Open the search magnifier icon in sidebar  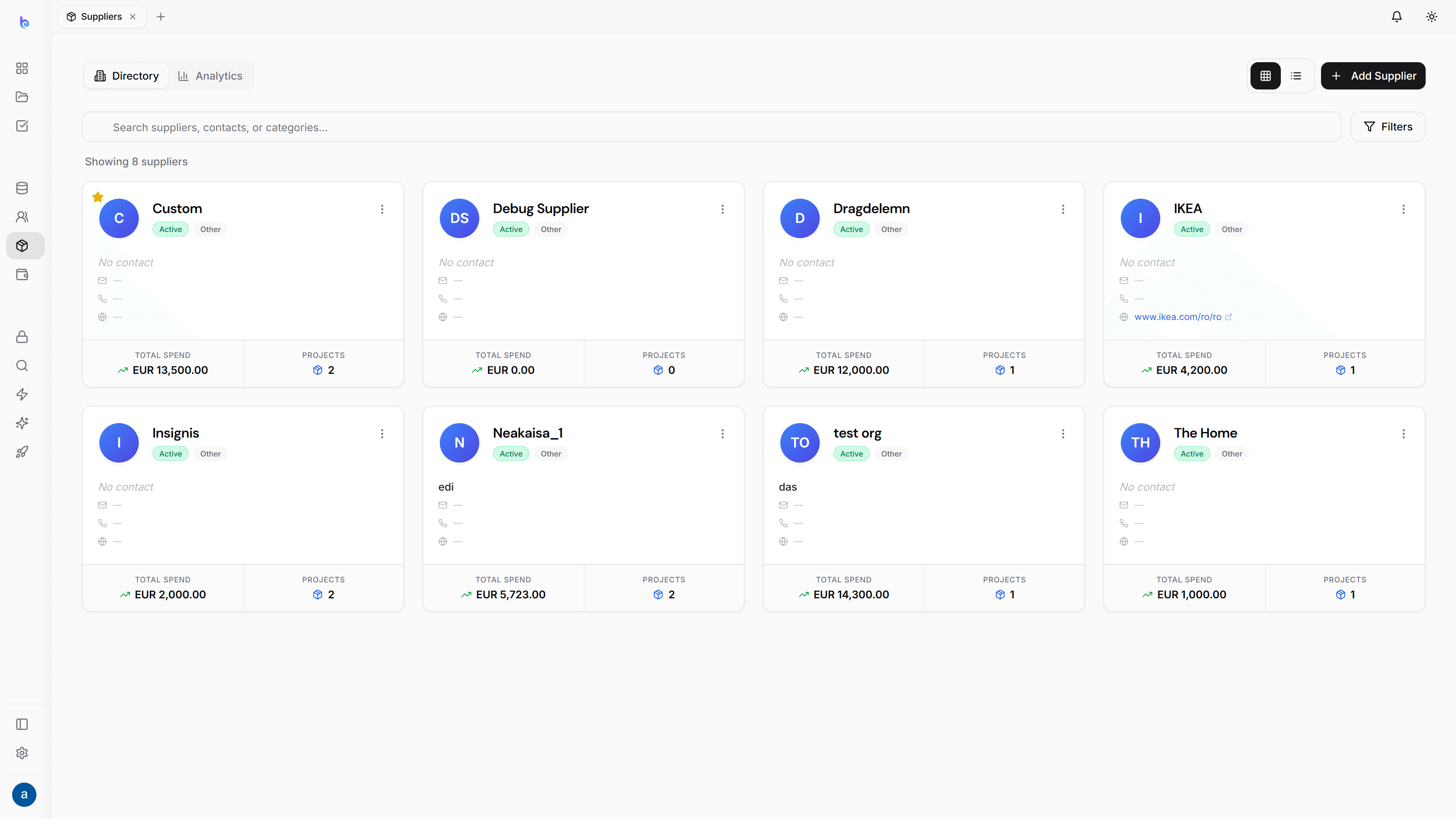[x=22, y=366]
